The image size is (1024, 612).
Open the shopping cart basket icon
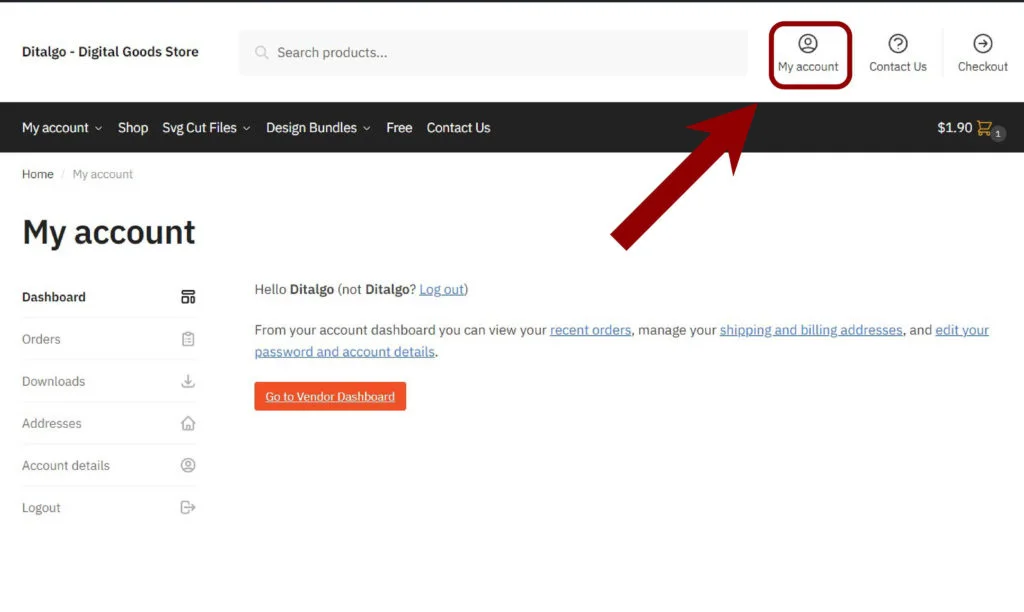(985, 128)
